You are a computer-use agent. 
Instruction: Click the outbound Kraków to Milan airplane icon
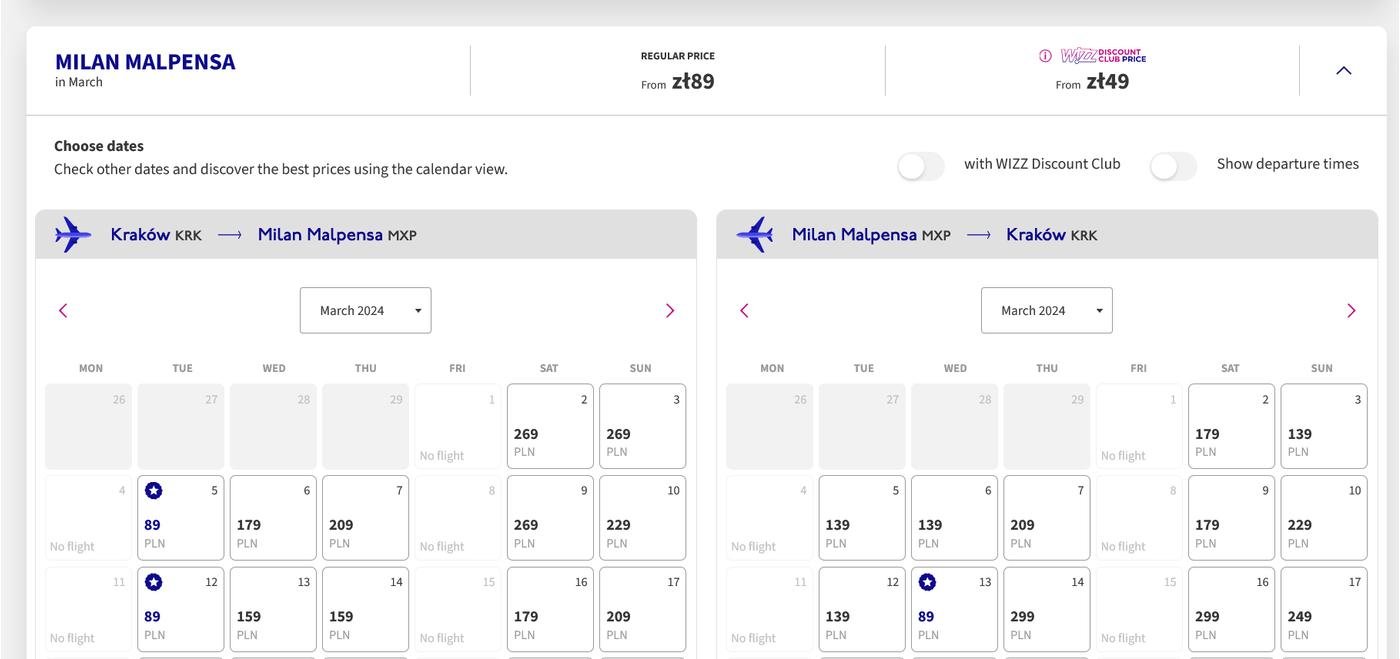[x=73, y=235]
